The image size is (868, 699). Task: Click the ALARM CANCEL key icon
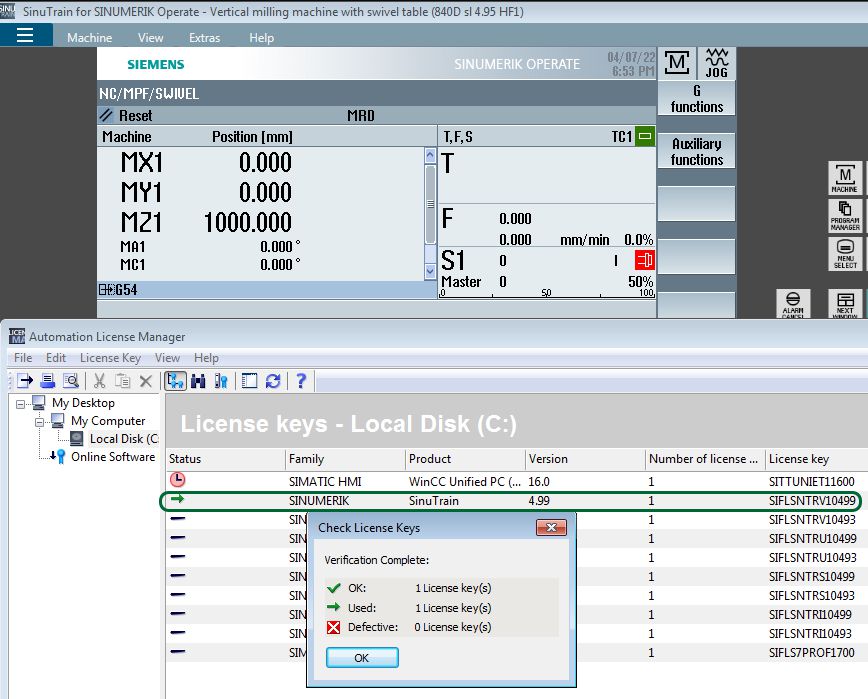793,304
